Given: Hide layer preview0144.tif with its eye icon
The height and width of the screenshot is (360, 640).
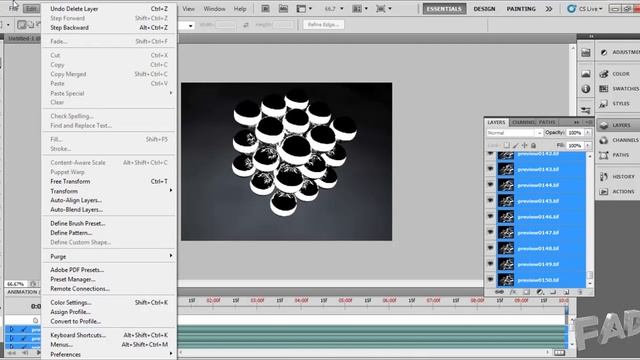Looking at the screenshot, I should (490, 184).
